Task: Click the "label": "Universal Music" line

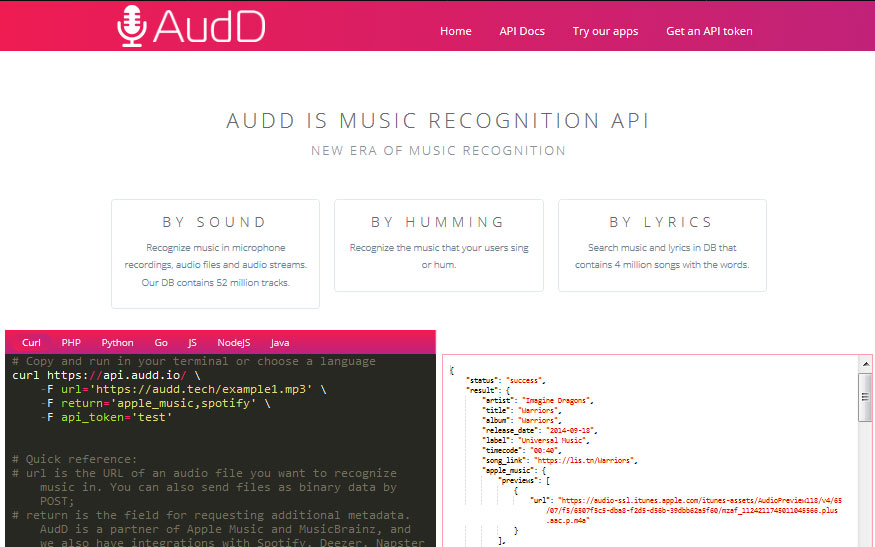Action: (536, 440)
